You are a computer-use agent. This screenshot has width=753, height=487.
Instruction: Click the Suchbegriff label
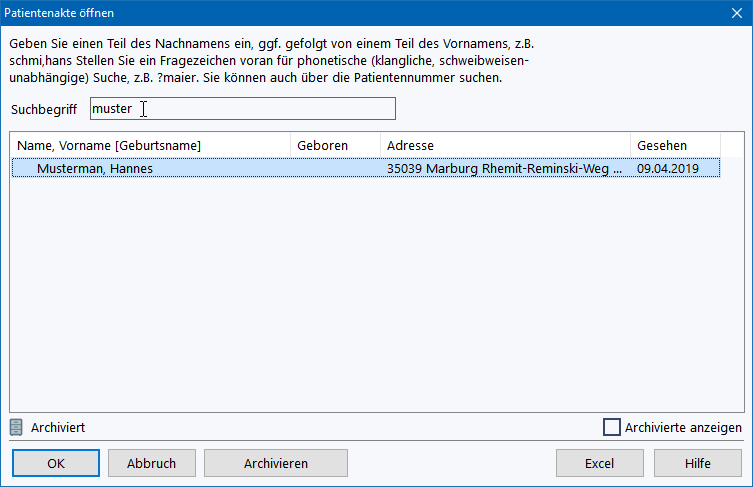[45, 109]
